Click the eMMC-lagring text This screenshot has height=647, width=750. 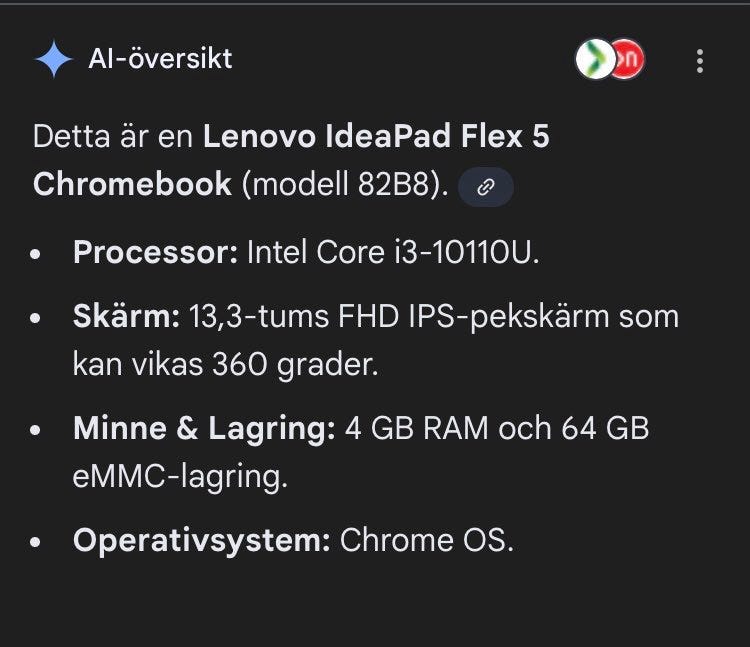tap(180, 477)
